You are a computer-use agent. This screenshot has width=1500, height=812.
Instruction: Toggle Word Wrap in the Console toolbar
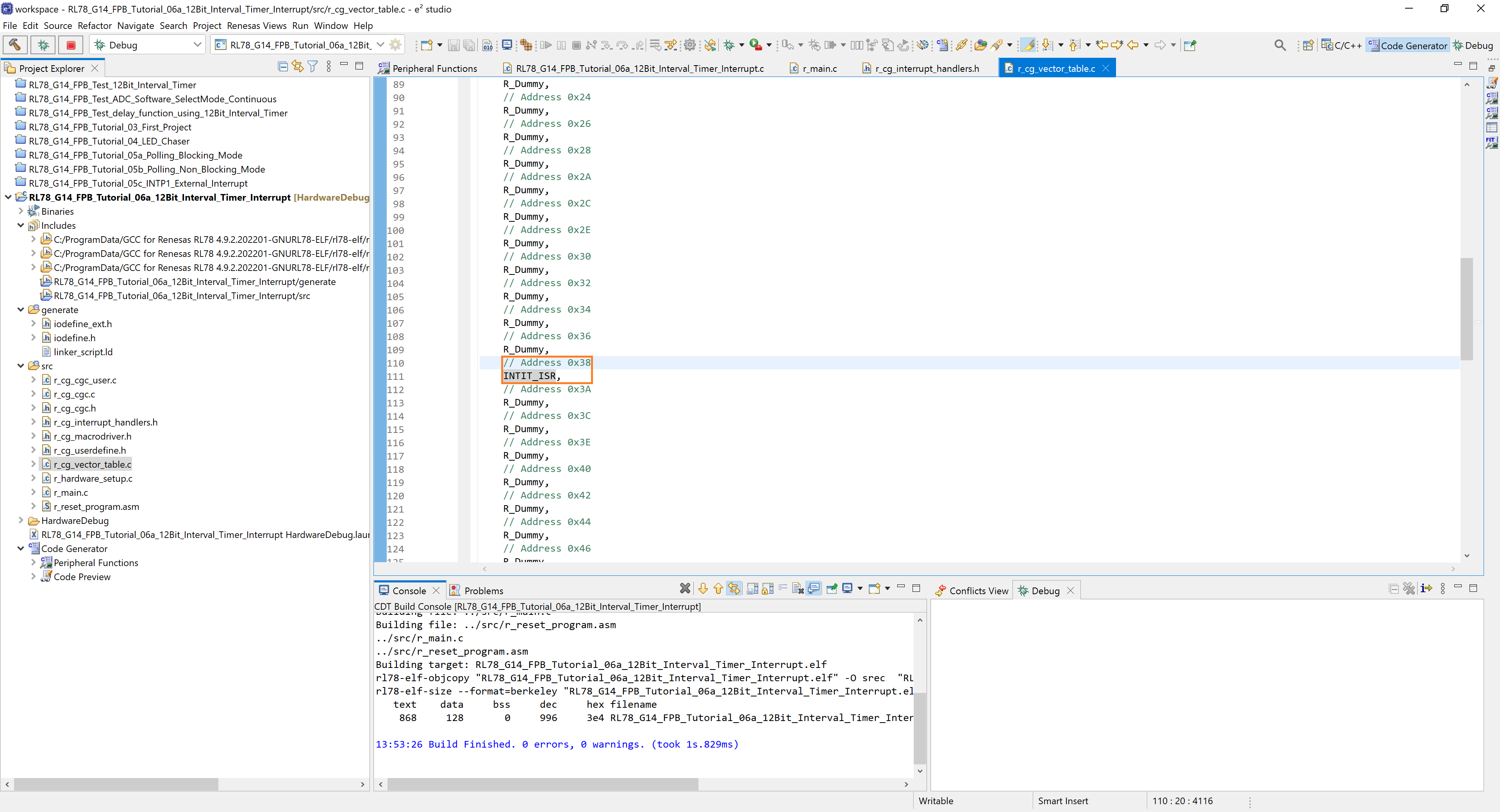[x=782, y=587]
